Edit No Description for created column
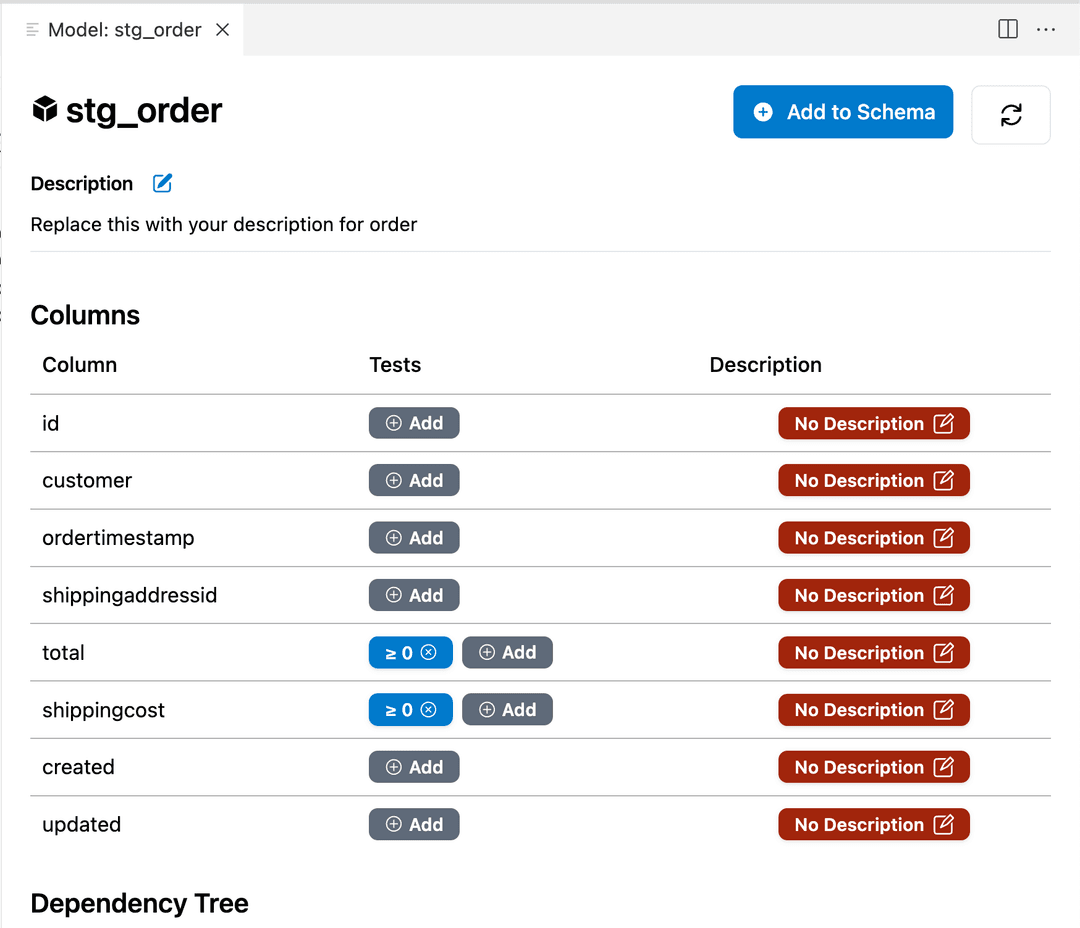 pyautogui.click(x=873, y=768)
